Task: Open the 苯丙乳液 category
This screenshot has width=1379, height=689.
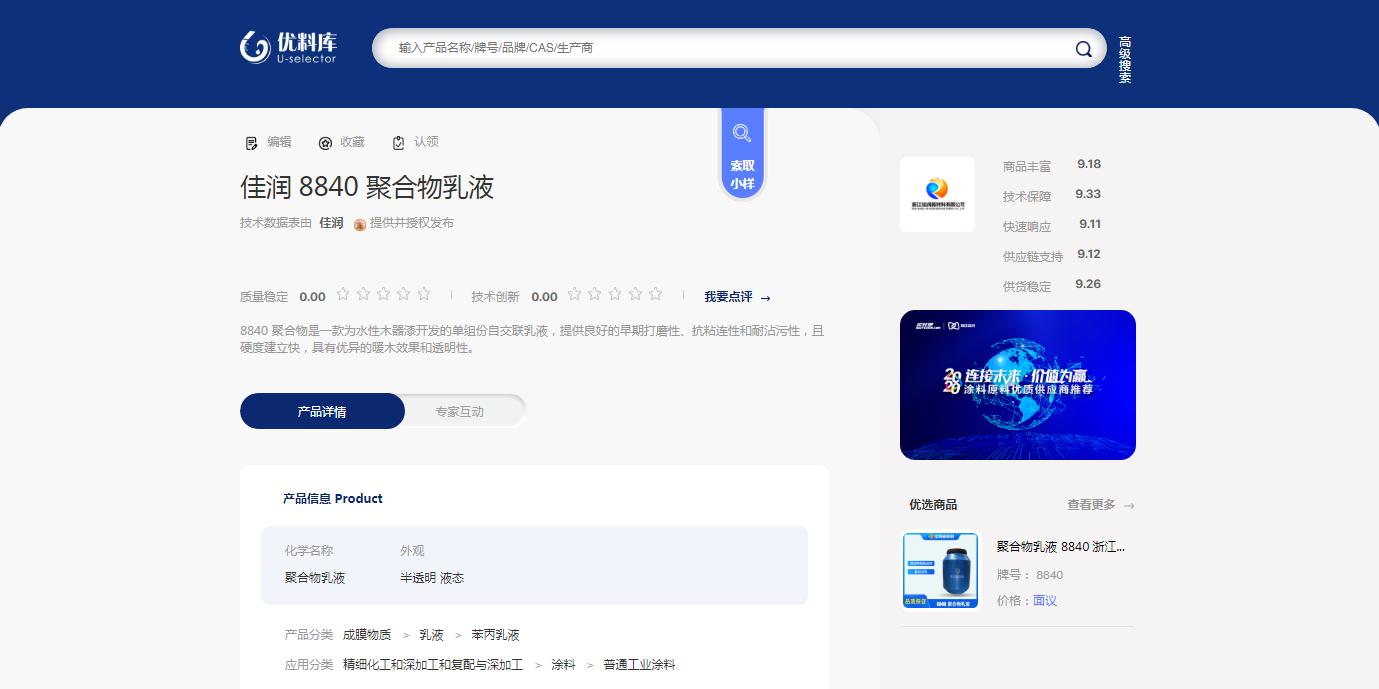Action: coord(495,635)
